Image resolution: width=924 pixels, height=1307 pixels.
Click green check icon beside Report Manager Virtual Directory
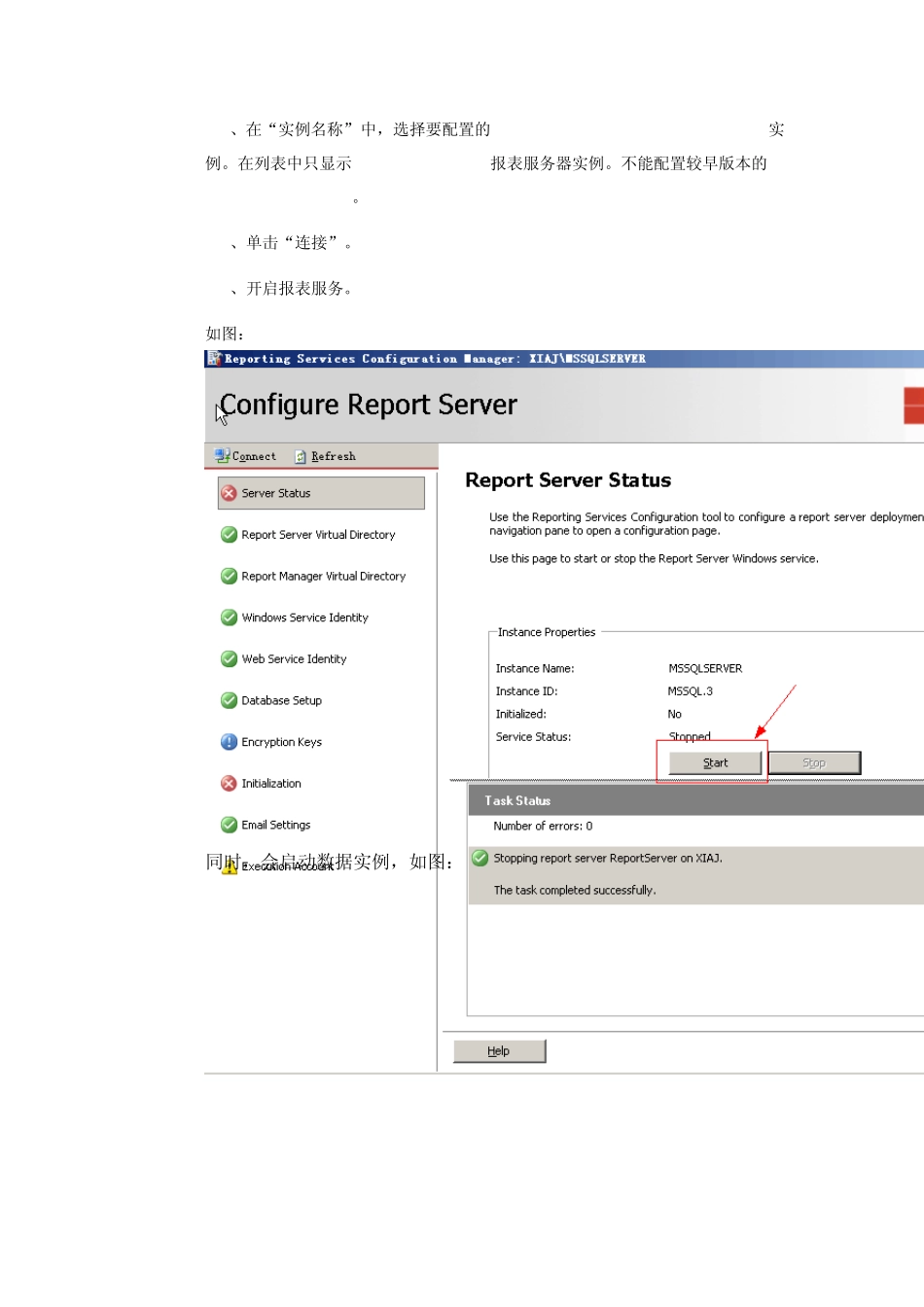pos(229,576)
